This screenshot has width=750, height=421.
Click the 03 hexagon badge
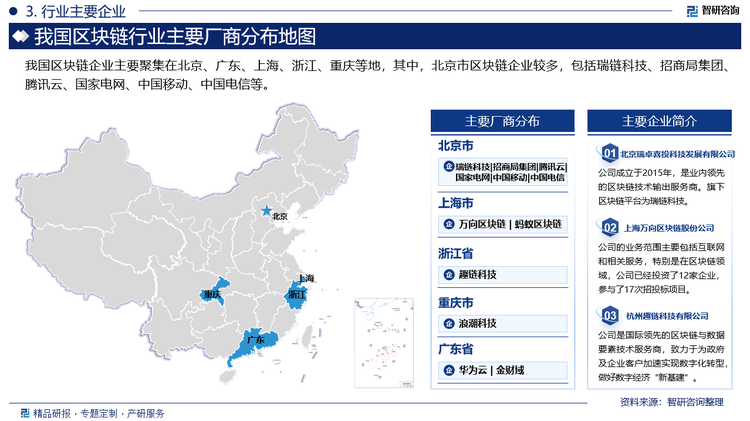(609, 316)
